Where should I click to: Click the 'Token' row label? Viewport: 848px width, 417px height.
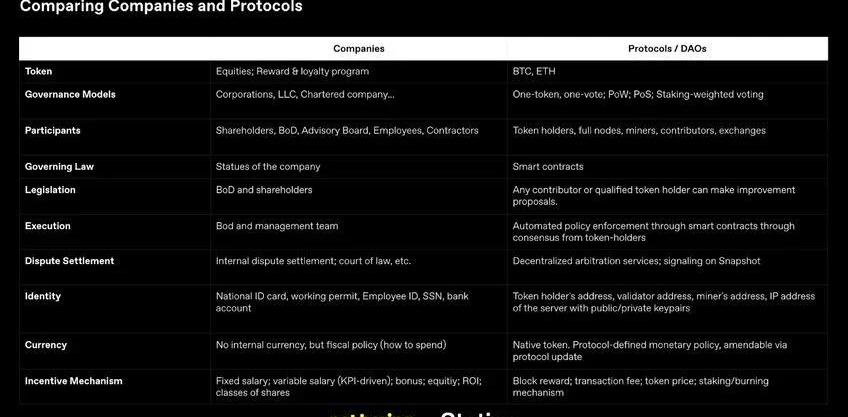tap(39, 72)
